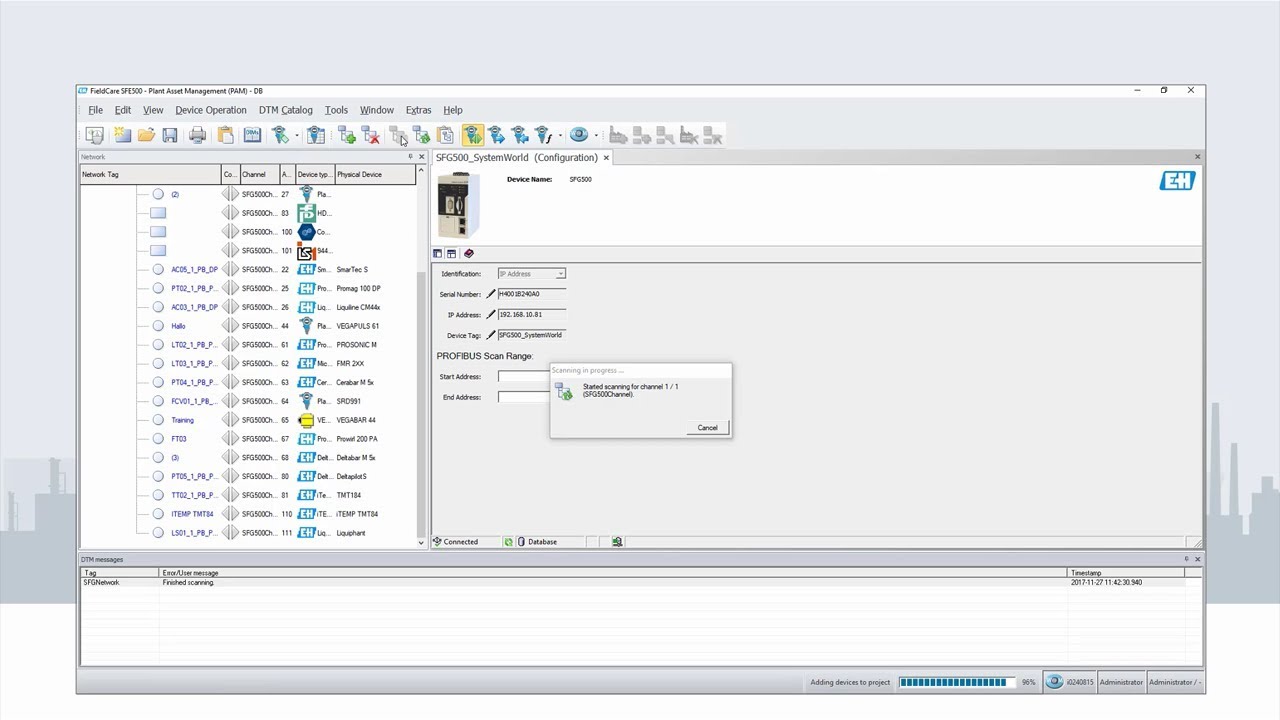The height and width of the screenshot is (720, 1280).
Task: Click the eye-shaped view toolbar icon
Action: (x=579, y=135)
